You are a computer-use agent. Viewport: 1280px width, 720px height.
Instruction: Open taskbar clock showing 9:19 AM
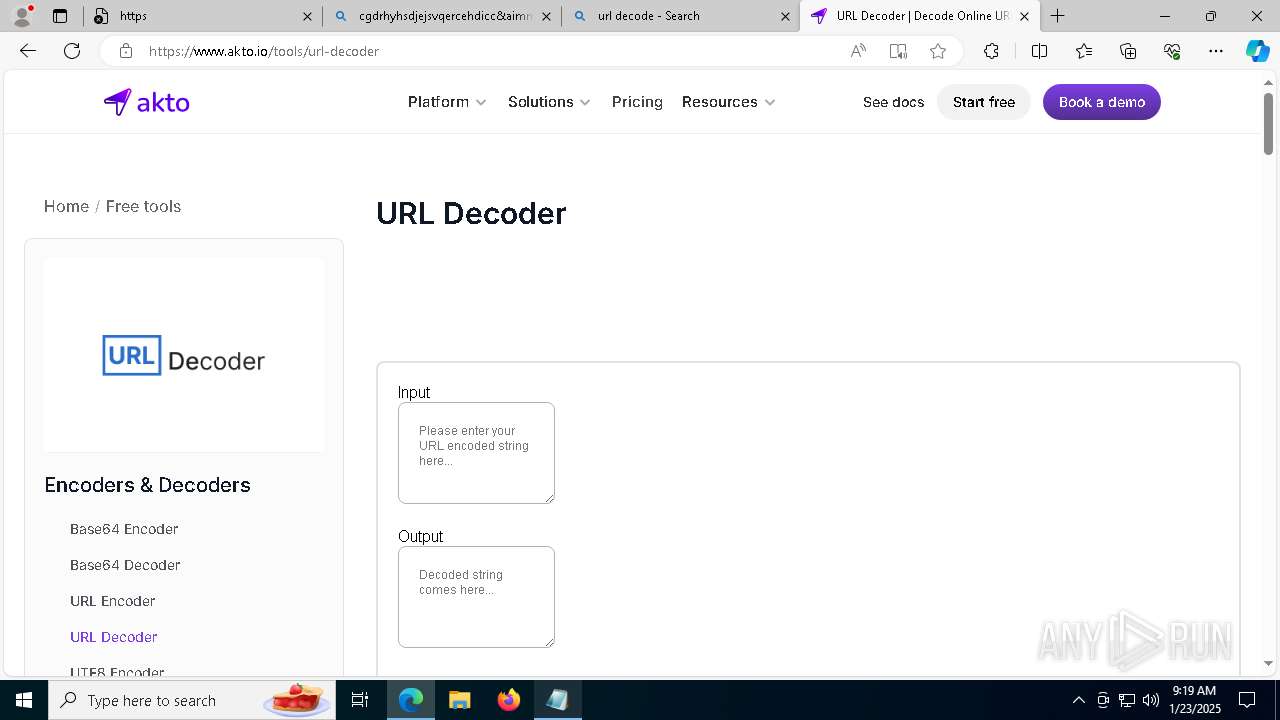pos(1194,700)
